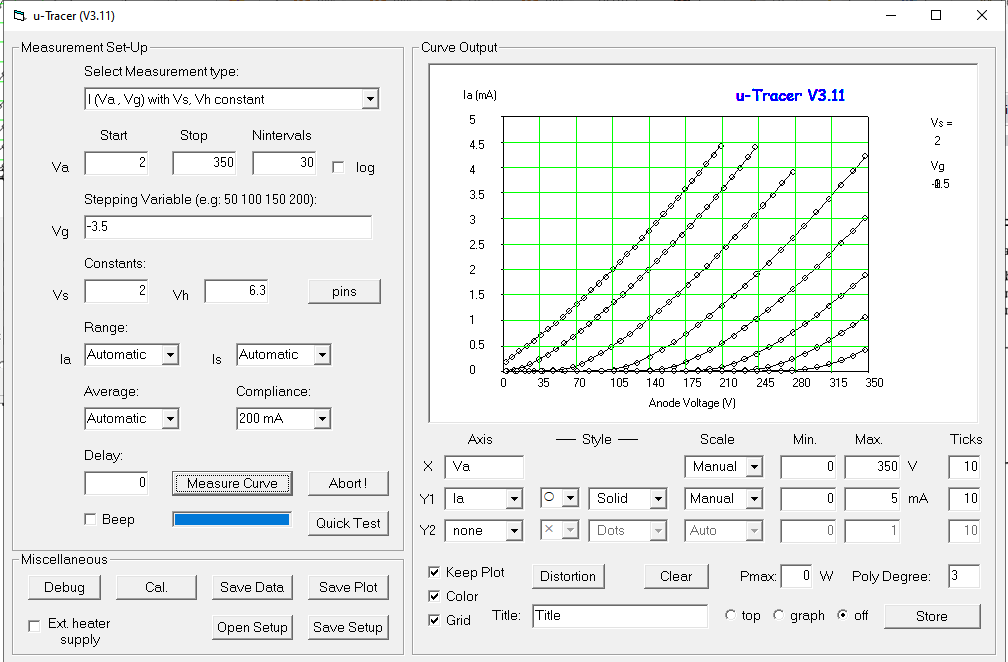The image size is (1008, 662).
Task: Toggle the Color checkbox
Action: 435,596
